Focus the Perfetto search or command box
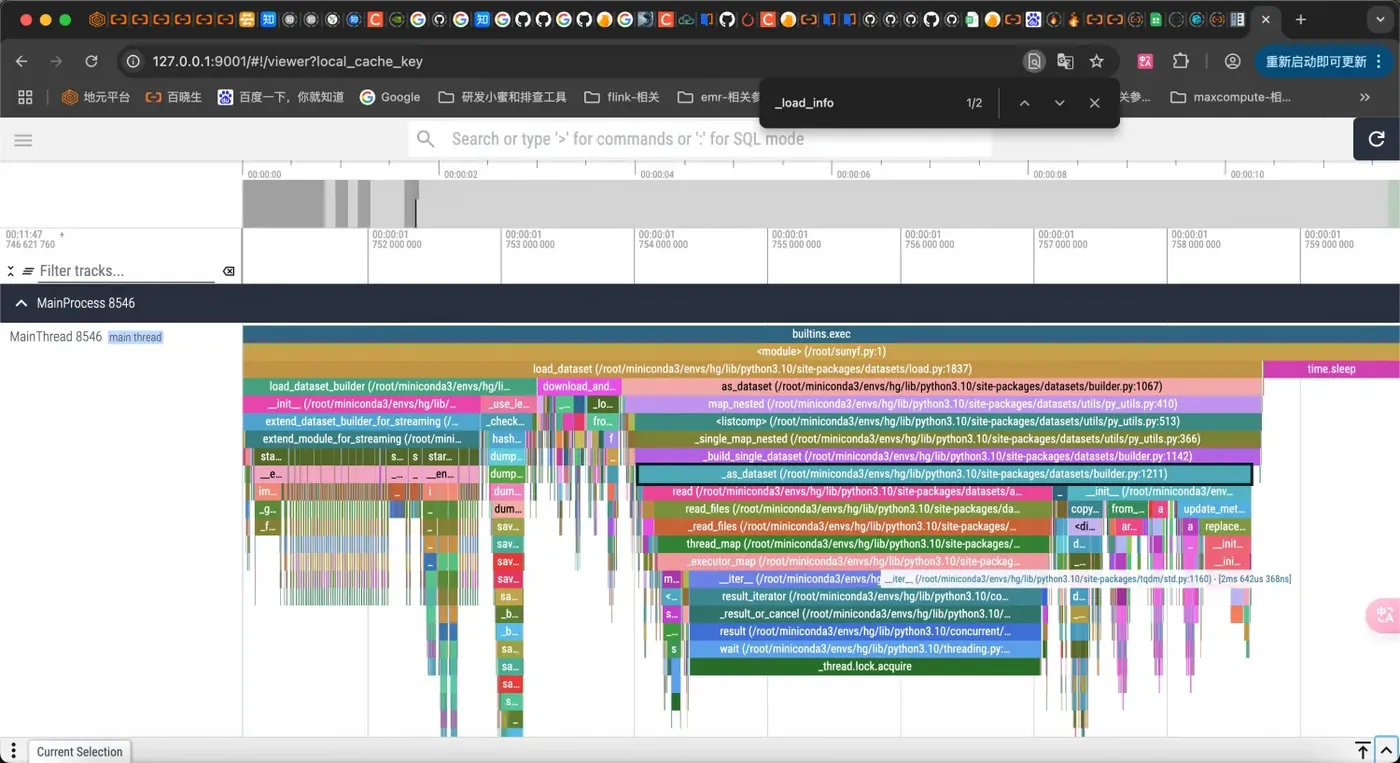The image size is (1400, 763). click(x=700, y=139)
